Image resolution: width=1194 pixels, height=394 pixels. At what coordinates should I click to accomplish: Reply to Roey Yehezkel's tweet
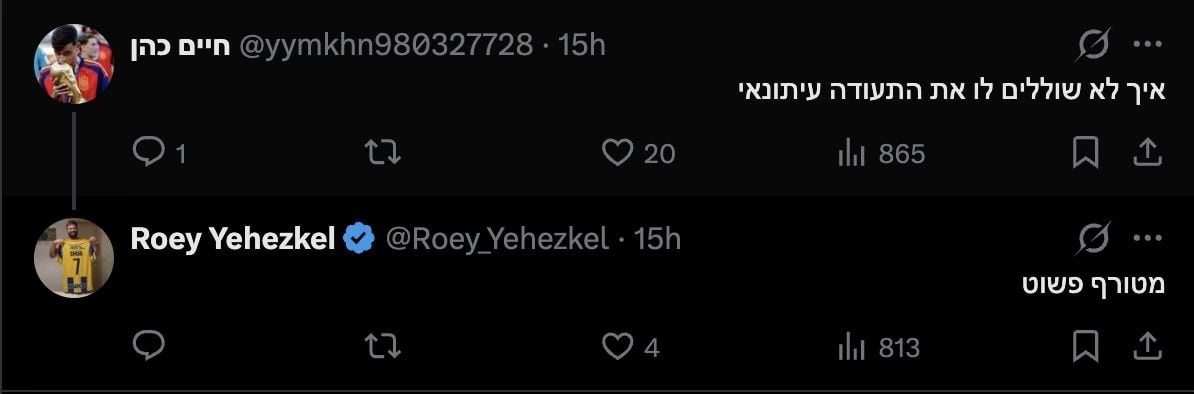[149, 347]
